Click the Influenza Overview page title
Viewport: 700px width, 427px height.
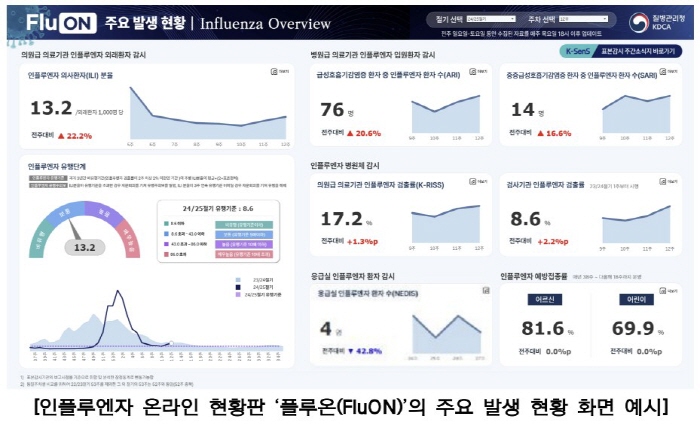(x=265, y=23)
